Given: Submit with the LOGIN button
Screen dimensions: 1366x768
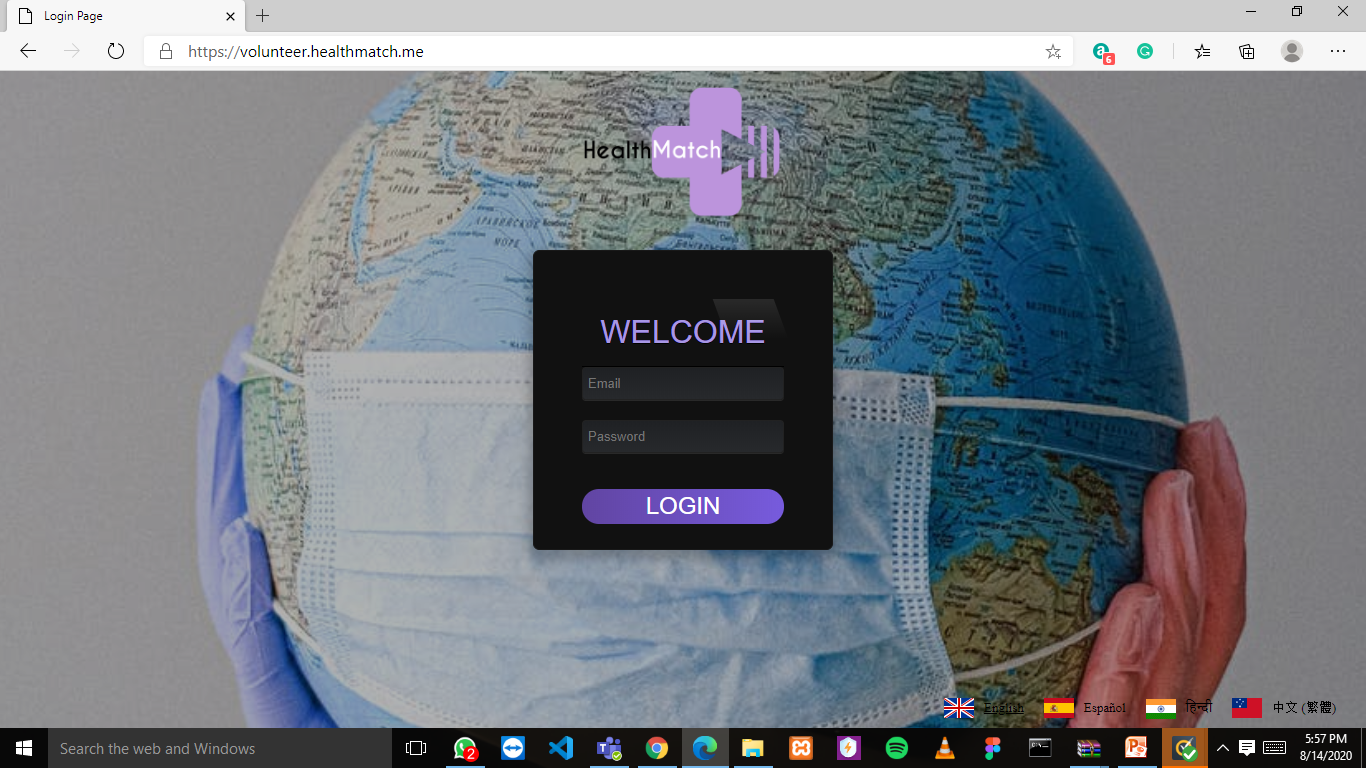Looking at the screenshot, I should [683, 506].
